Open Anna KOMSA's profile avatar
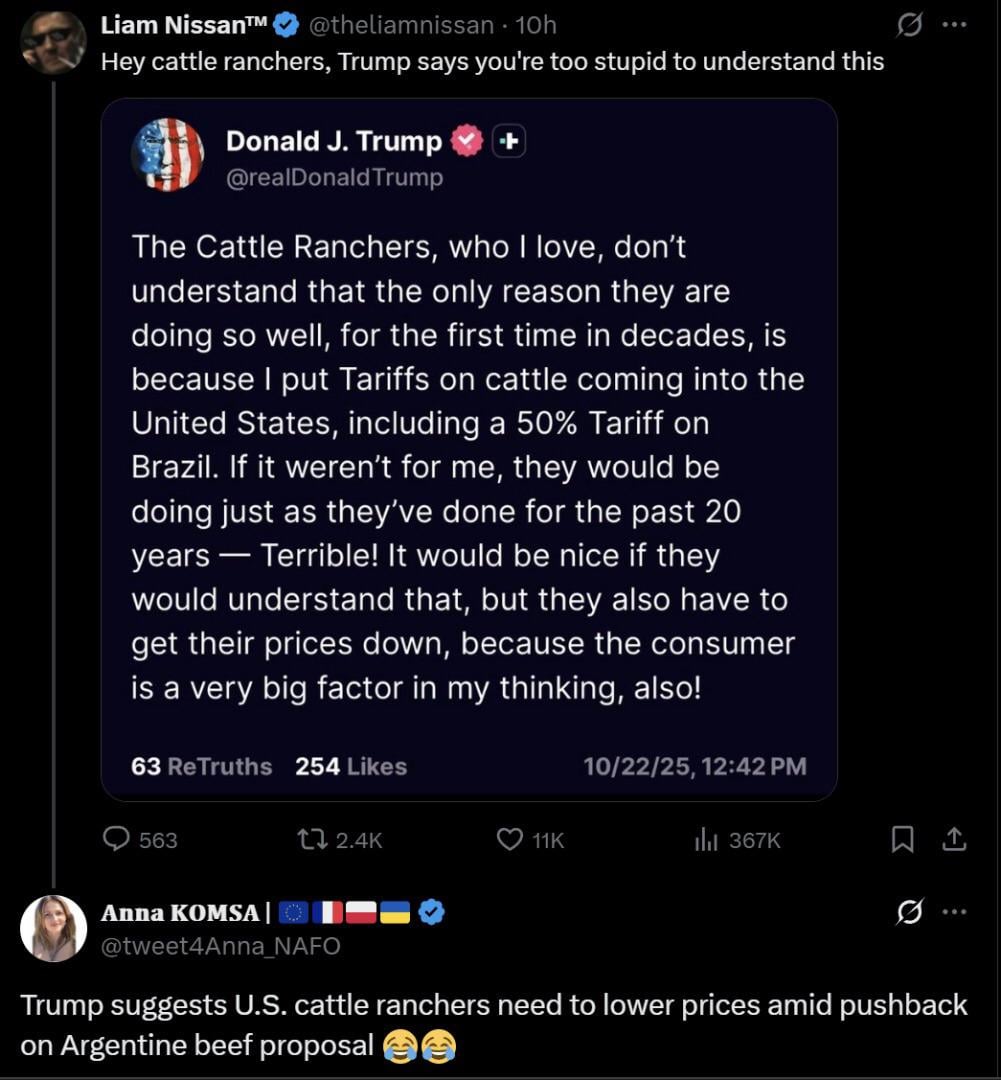This screenshot has width=1001, height=1080. [53, 928]
